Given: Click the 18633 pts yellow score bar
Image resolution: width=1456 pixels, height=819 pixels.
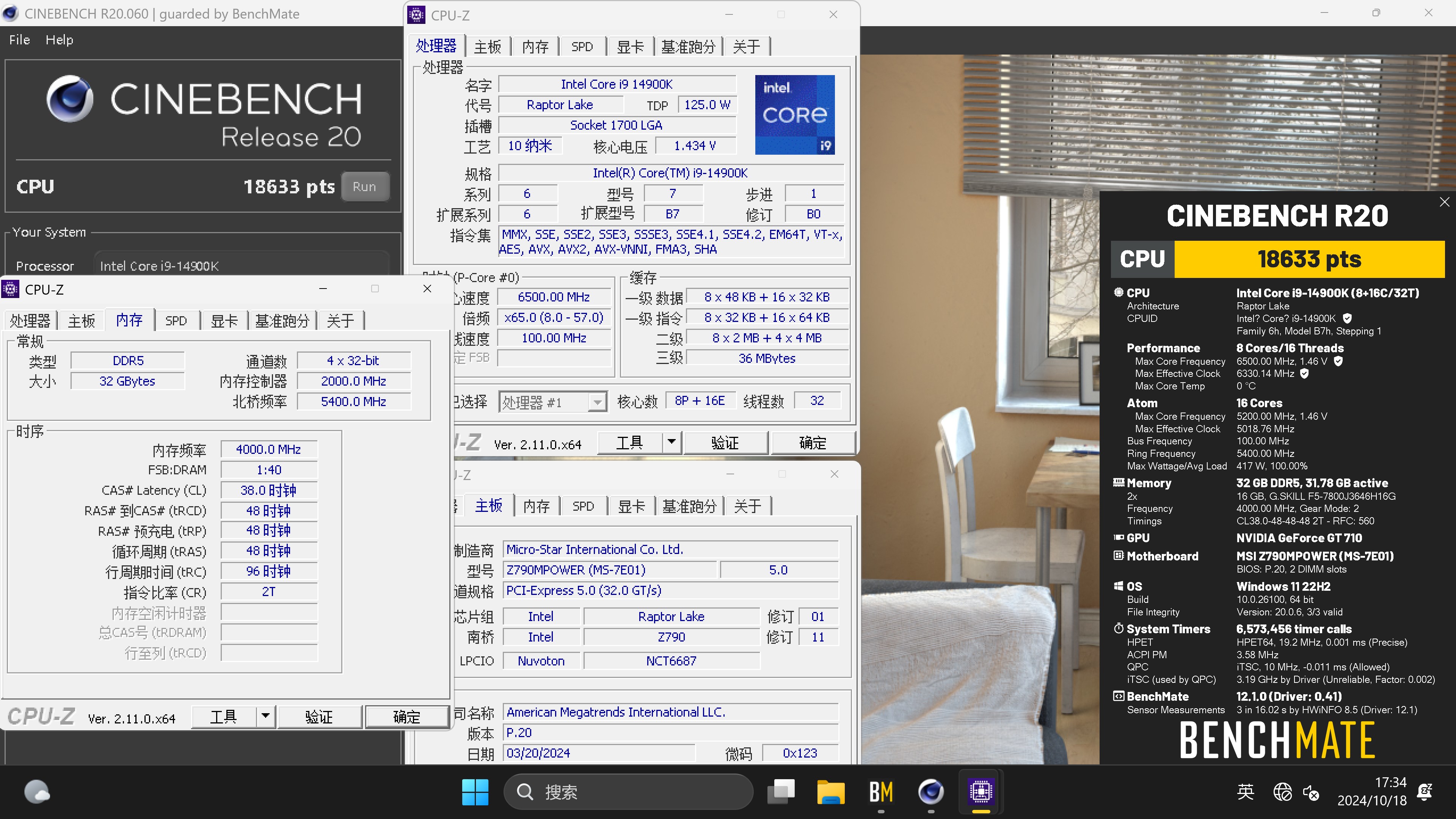Looking at the screenshot, I should [x=1309, y=259].
